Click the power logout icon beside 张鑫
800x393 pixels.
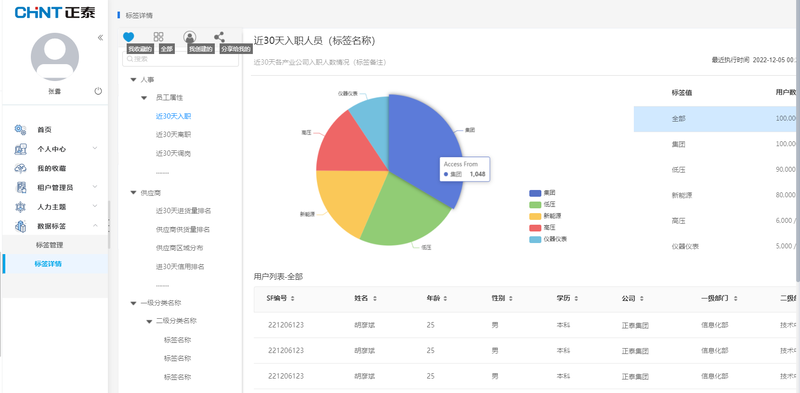click(98, 91)
